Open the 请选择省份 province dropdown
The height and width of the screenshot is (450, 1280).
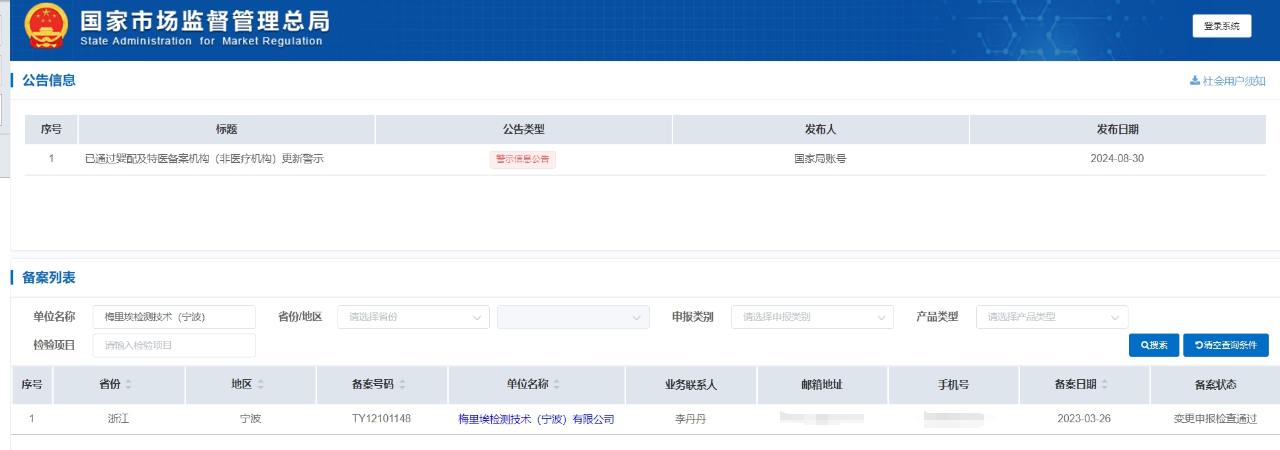(413, 317)
